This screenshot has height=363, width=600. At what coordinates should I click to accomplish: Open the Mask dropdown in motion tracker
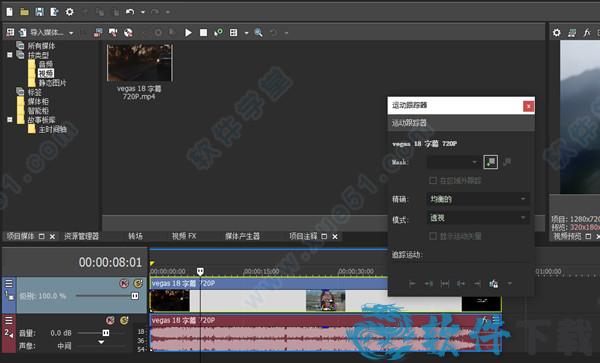point(453,162)
